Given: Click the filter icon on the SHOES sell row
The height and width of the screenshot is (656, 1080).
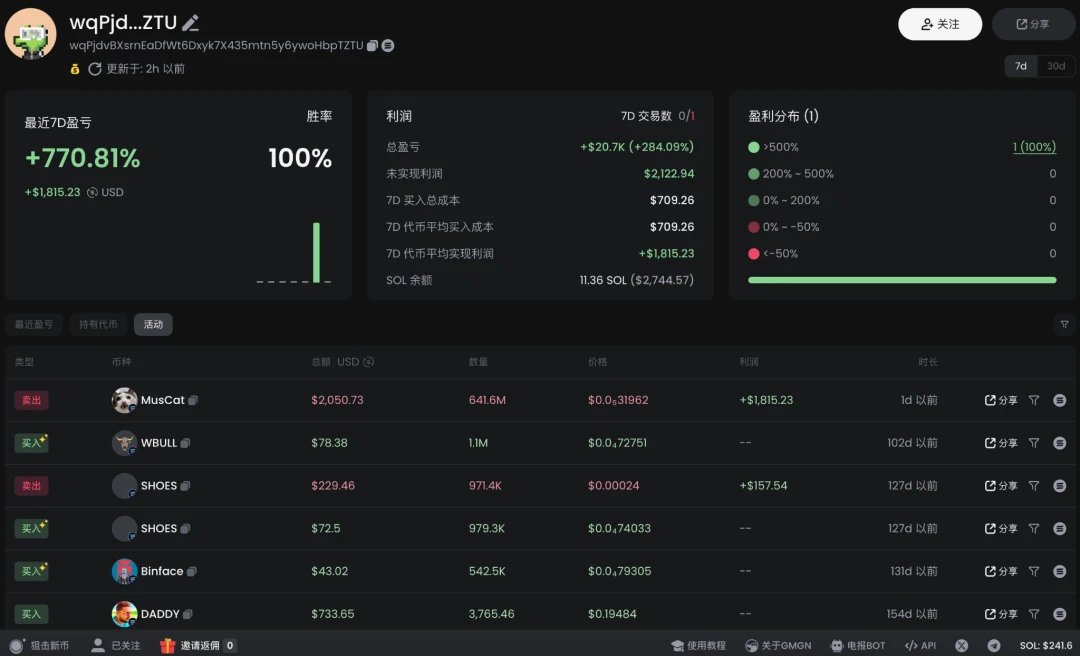Looking at the screenshot, I should click(1033, 486).
